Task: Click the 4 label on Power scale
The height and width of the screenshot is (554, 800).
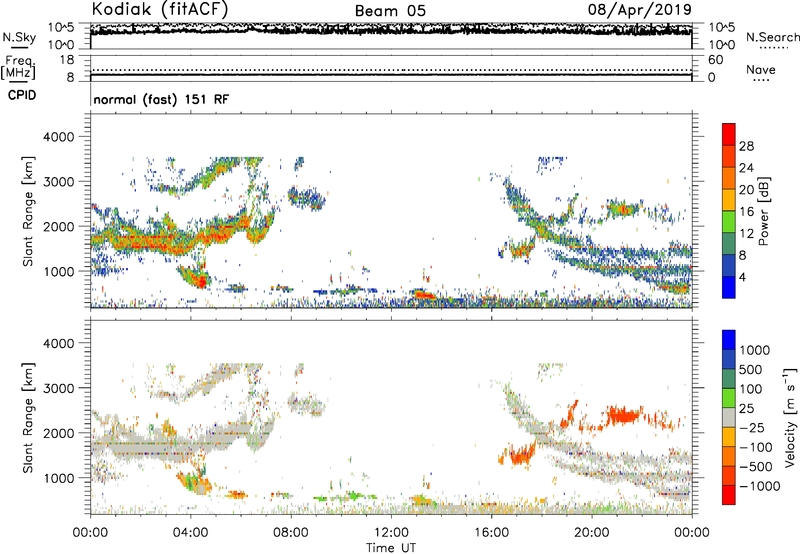Action: pos(743,277)
